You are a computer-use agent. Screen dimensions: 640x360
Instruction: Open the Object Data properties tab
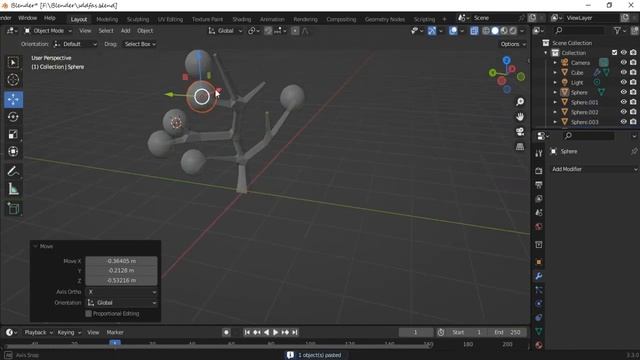pos(539,331)
